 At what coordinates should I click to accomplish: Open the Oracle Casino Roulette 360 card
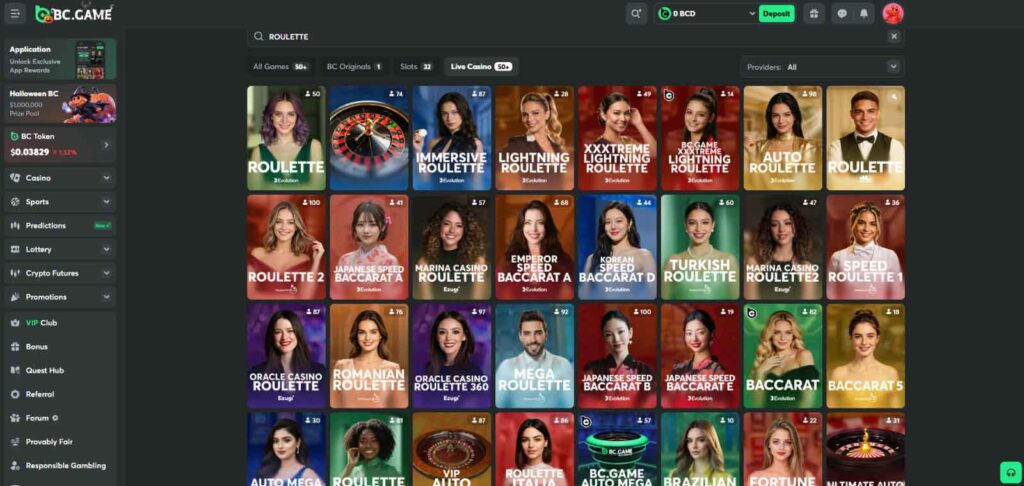point(451,356)
